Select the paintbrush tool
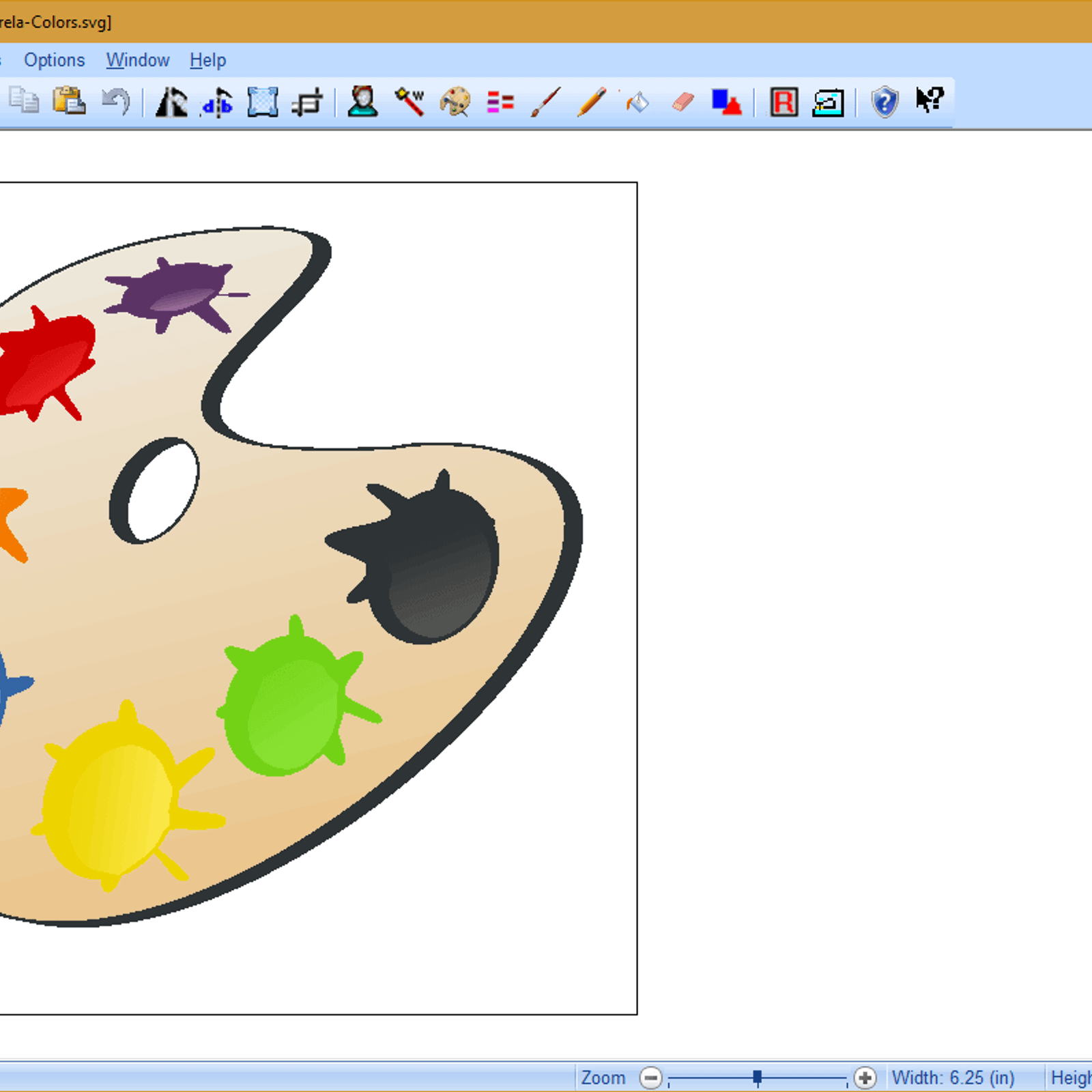The image size is (1092, 1092). coord(545,102)
